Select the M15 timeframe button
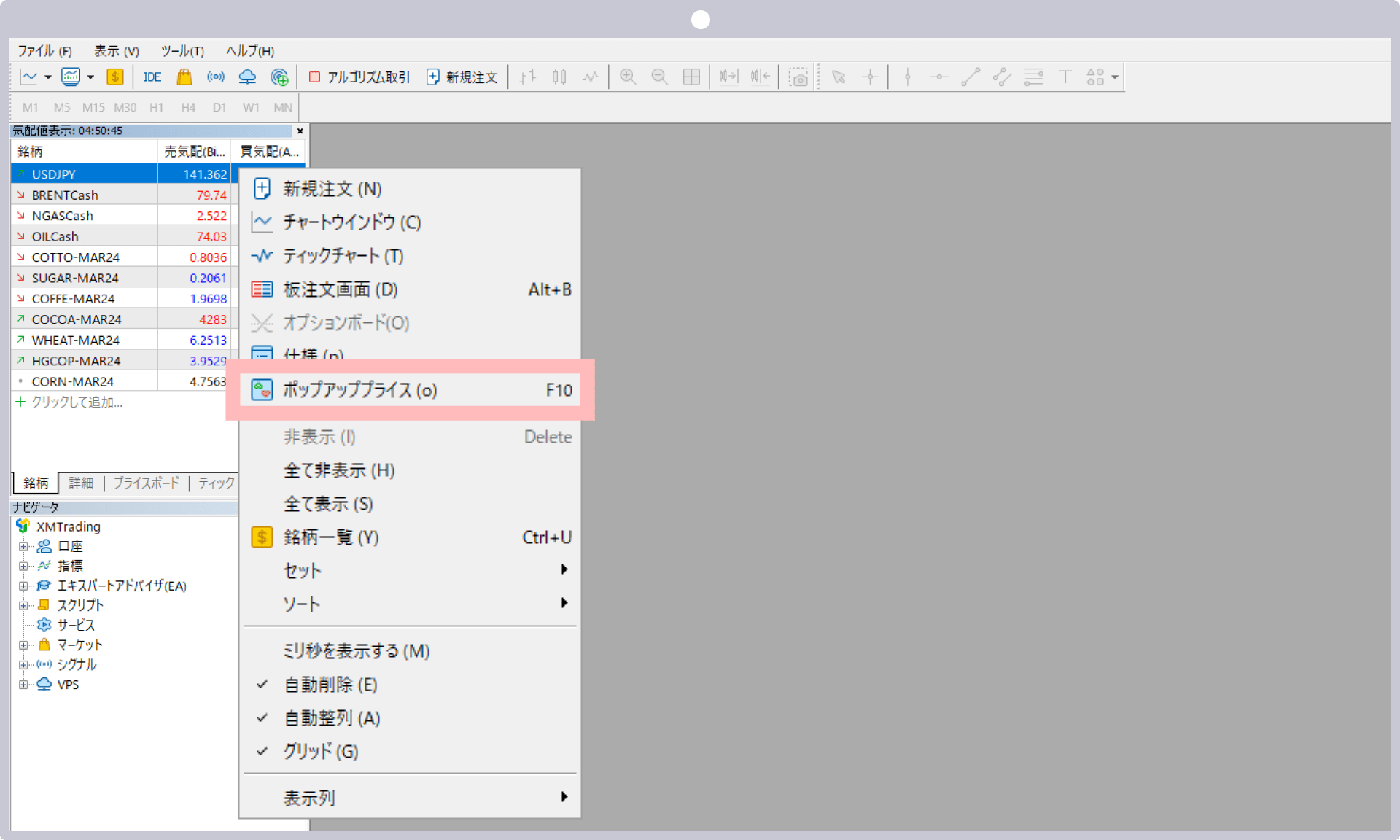1400x840 pixels. click(x=93, y=107)
